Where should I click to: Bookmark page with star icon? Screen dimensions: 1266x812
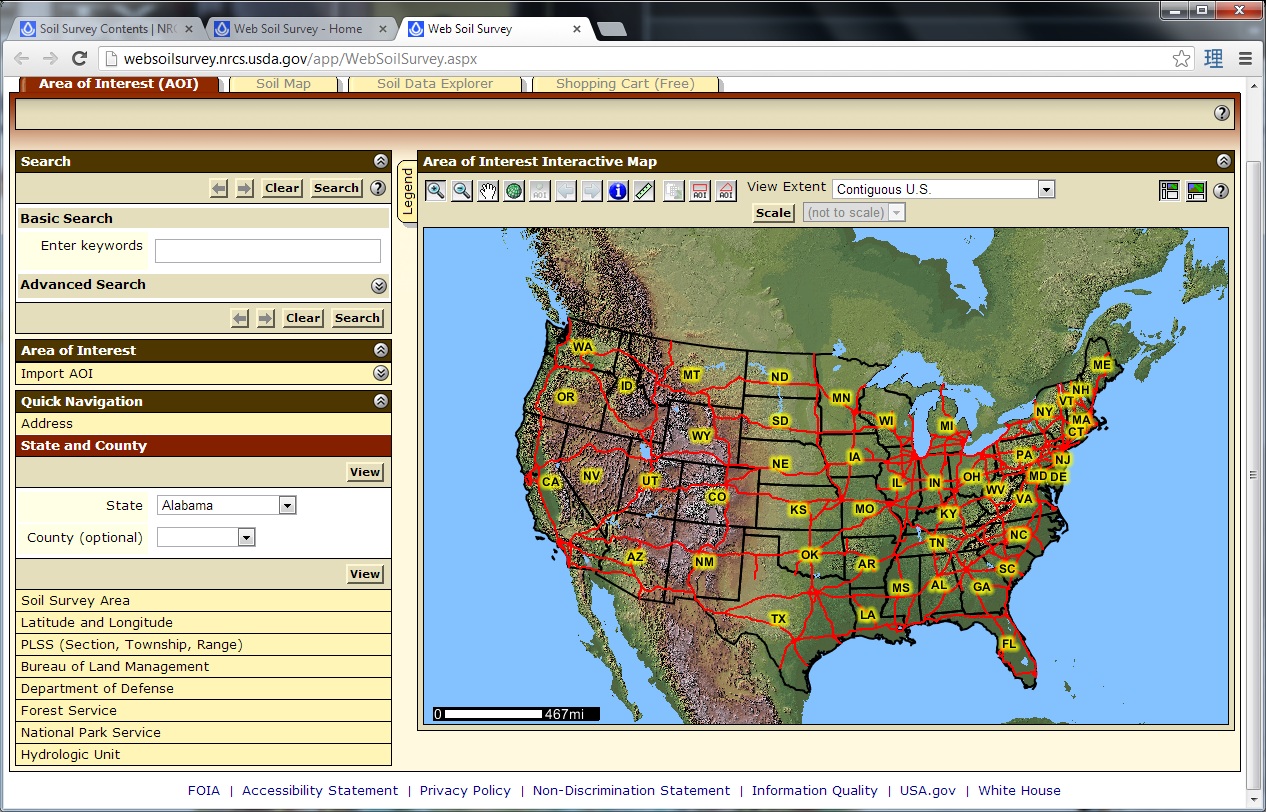click(x=1182, y=59)
